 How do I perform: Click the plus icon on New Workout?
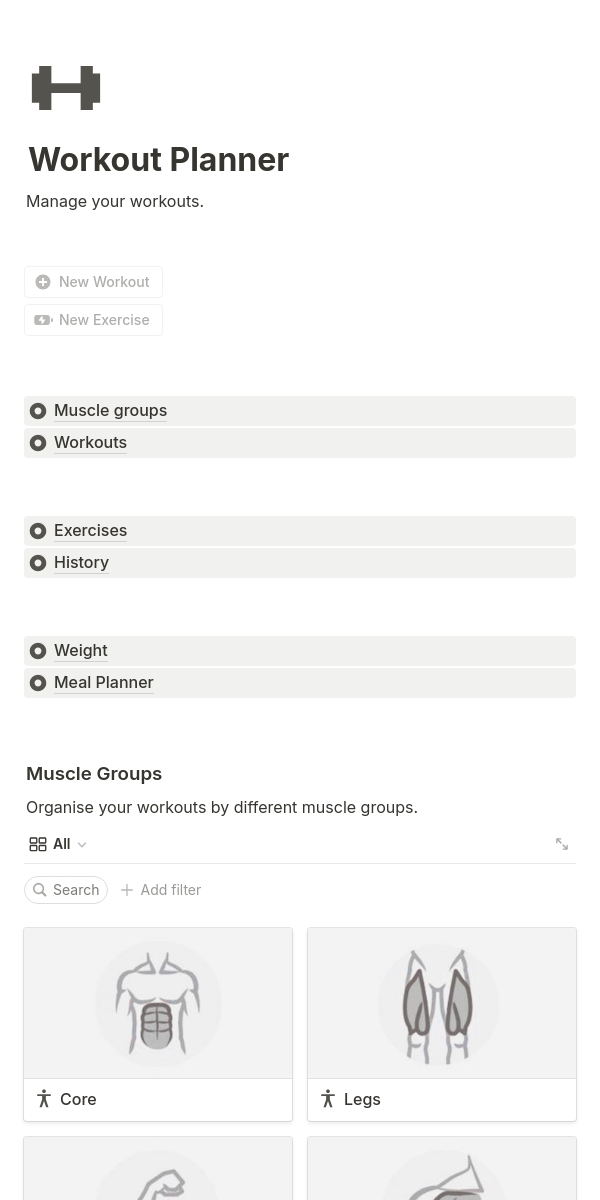click(x=43, y=282)
